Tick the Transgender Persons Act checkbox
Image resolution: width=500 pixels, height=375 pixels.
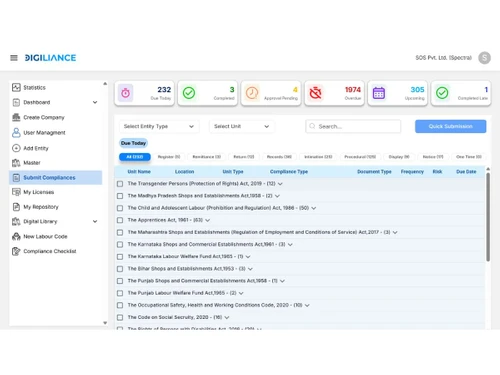[x=120, y=184]
